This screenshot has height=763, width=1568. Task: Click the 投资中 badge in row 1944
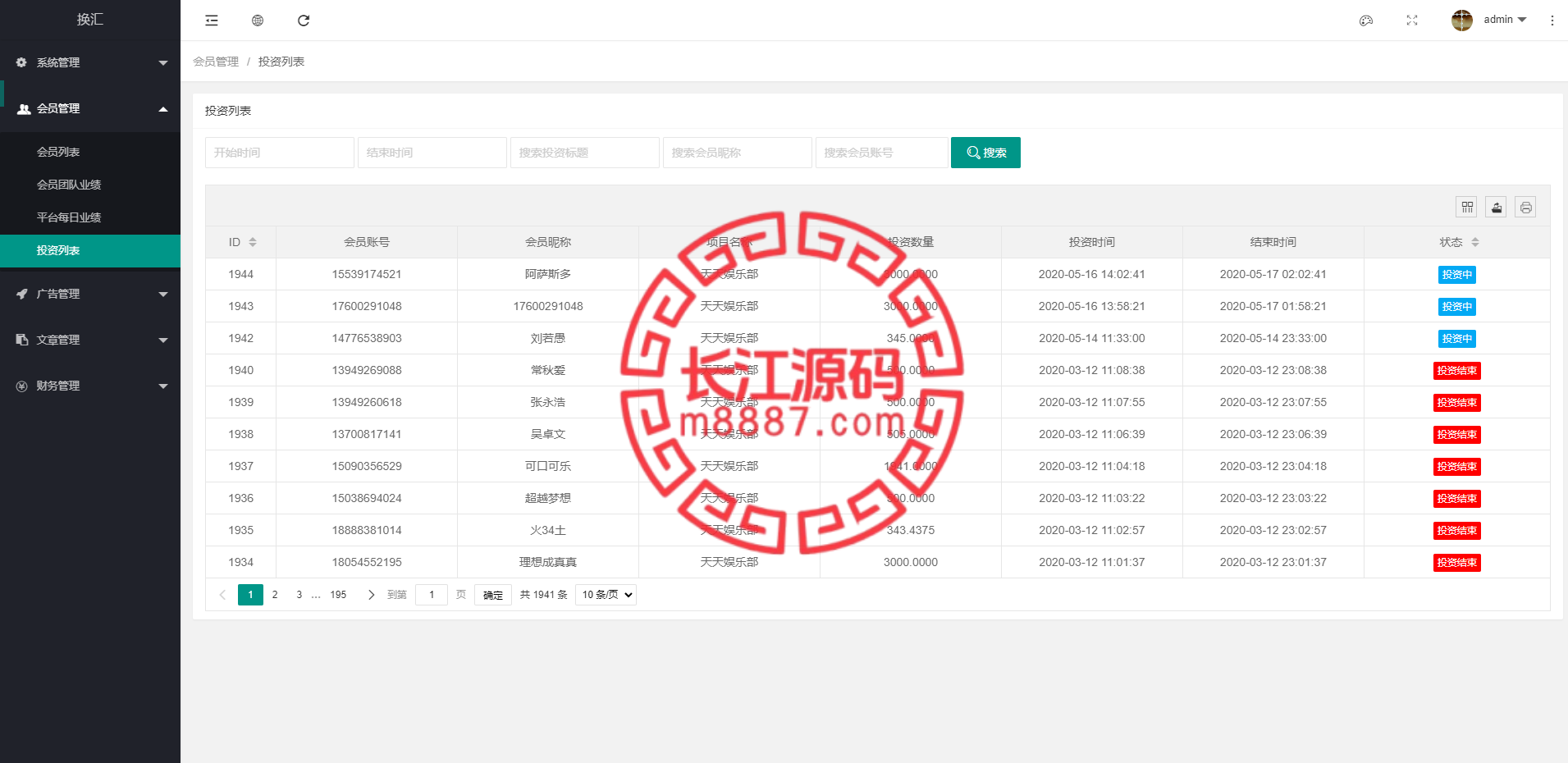1457,275
